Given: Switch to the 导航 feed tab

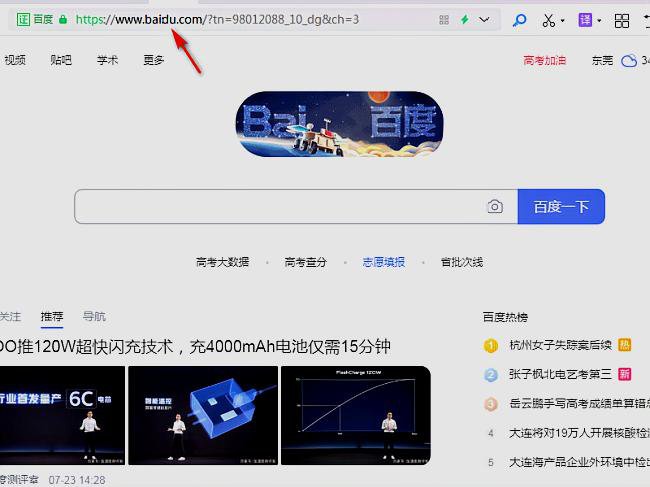Looking at the screenshot, I should click(x=95, y=317).
